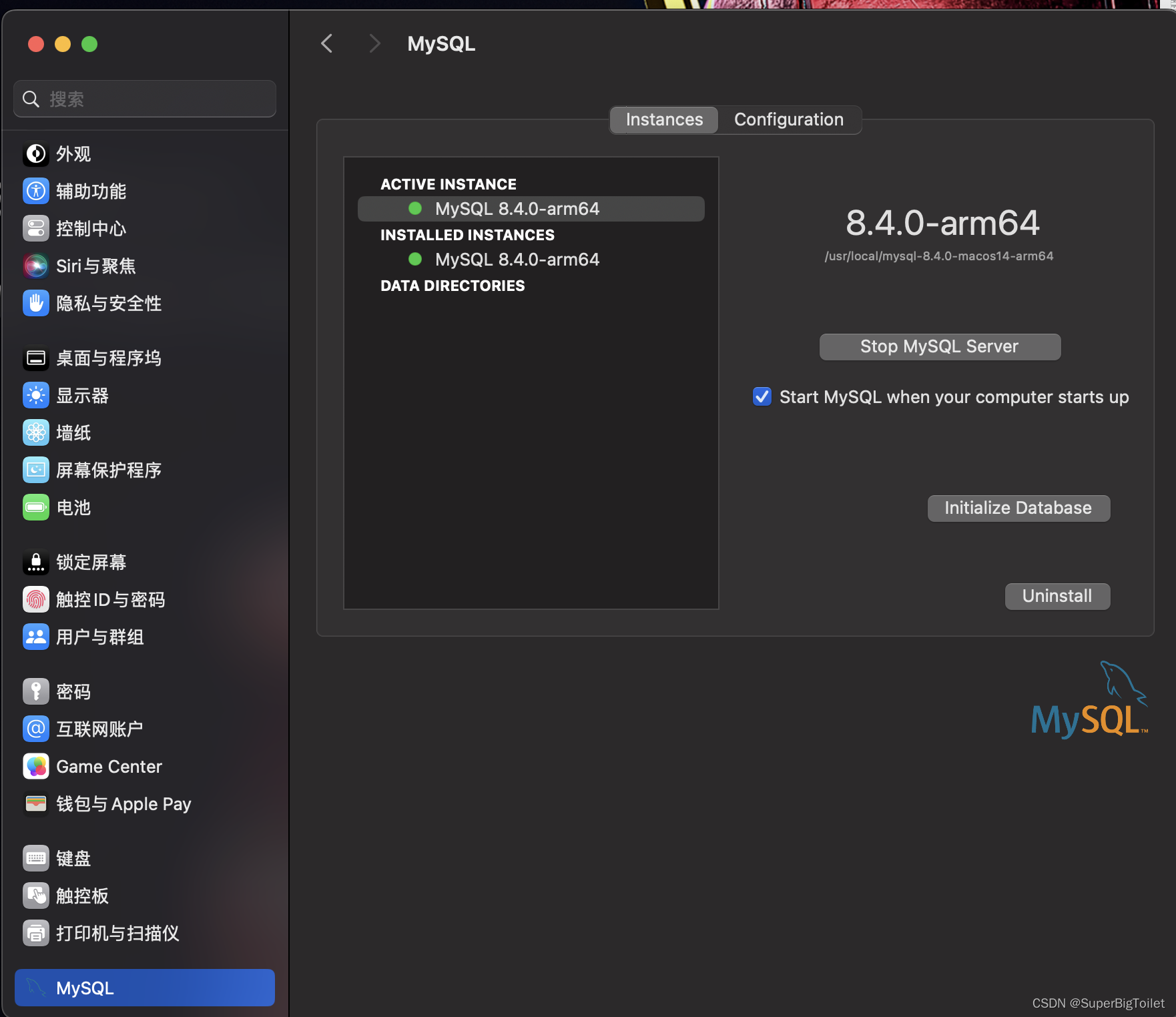Image resolution: width=1176 pixels, height=1017 pixels.
Task: Click the /usr/local/mysql path text
Action: pyautogui.click(x=939, y=256)
